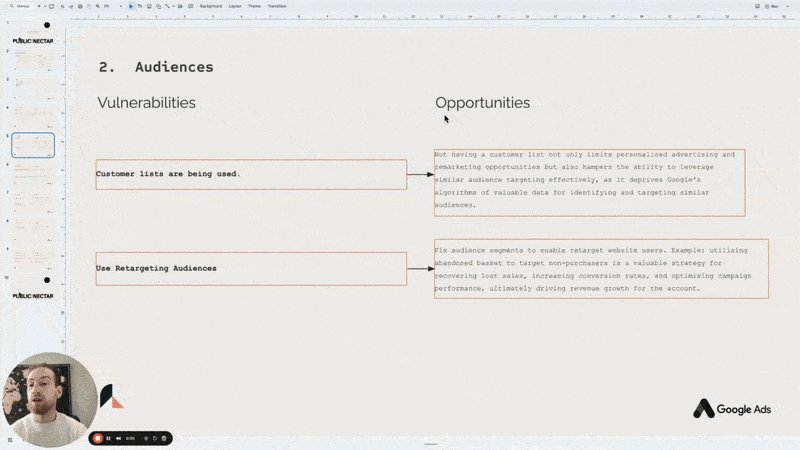Click the restart recording icon
This screenshot has height=450, width=800.
(x=155, y=438)
